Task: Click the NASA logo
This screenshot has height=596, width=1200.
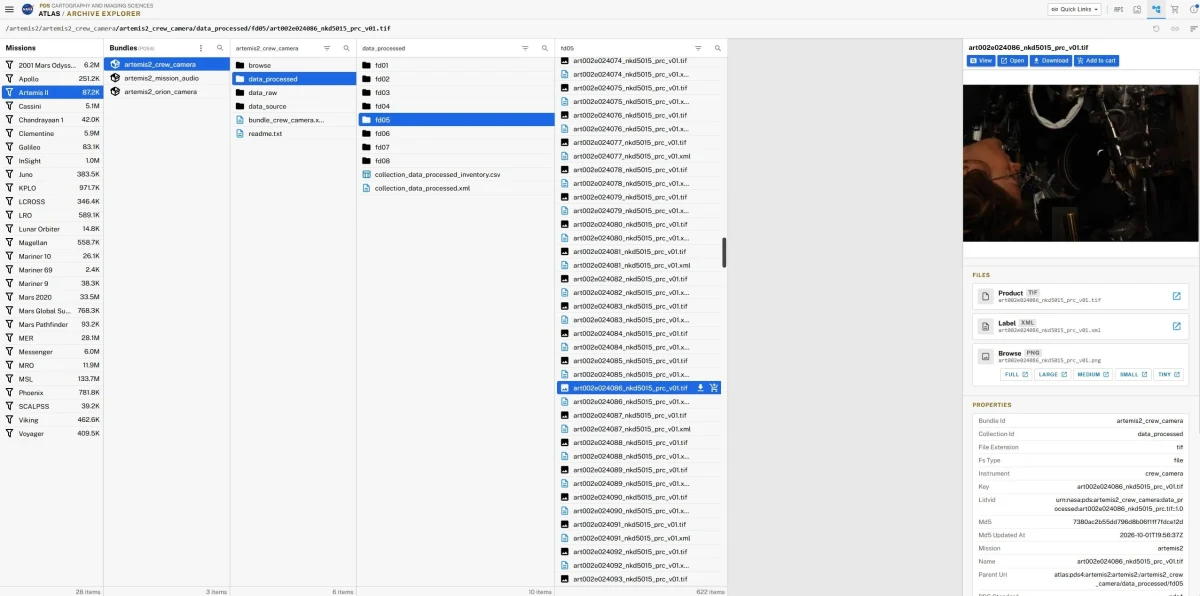Action: pyautogui.click(x=28, y=9)
